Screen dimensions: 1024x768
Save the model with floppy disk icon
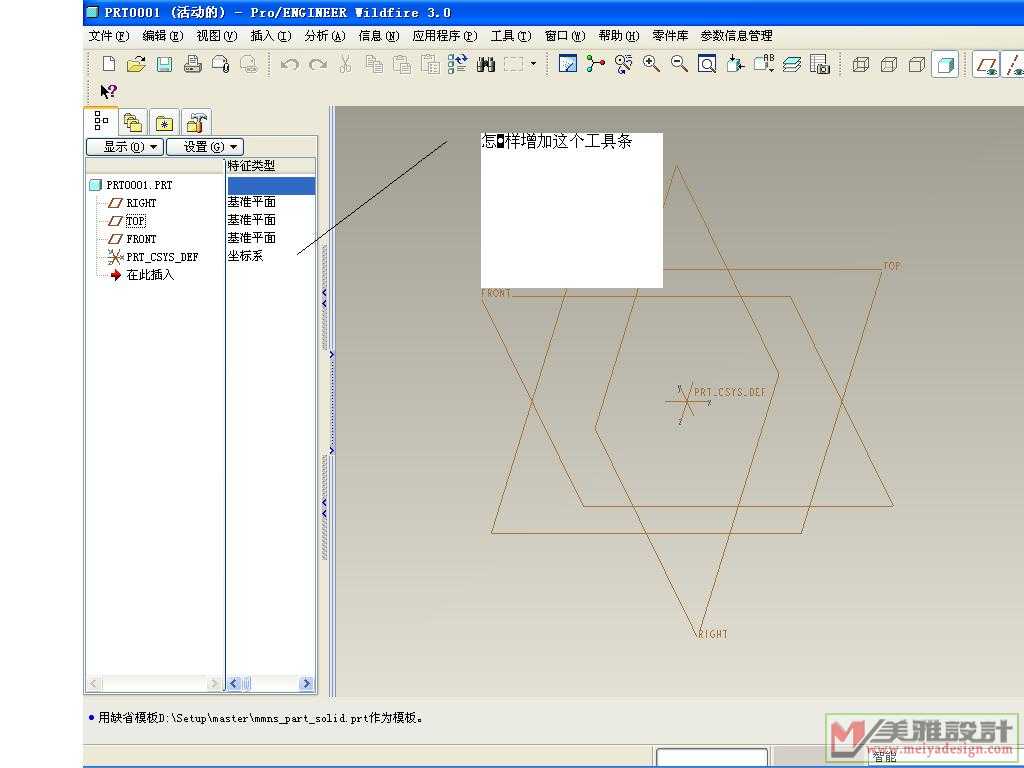(x=165, y=64)
